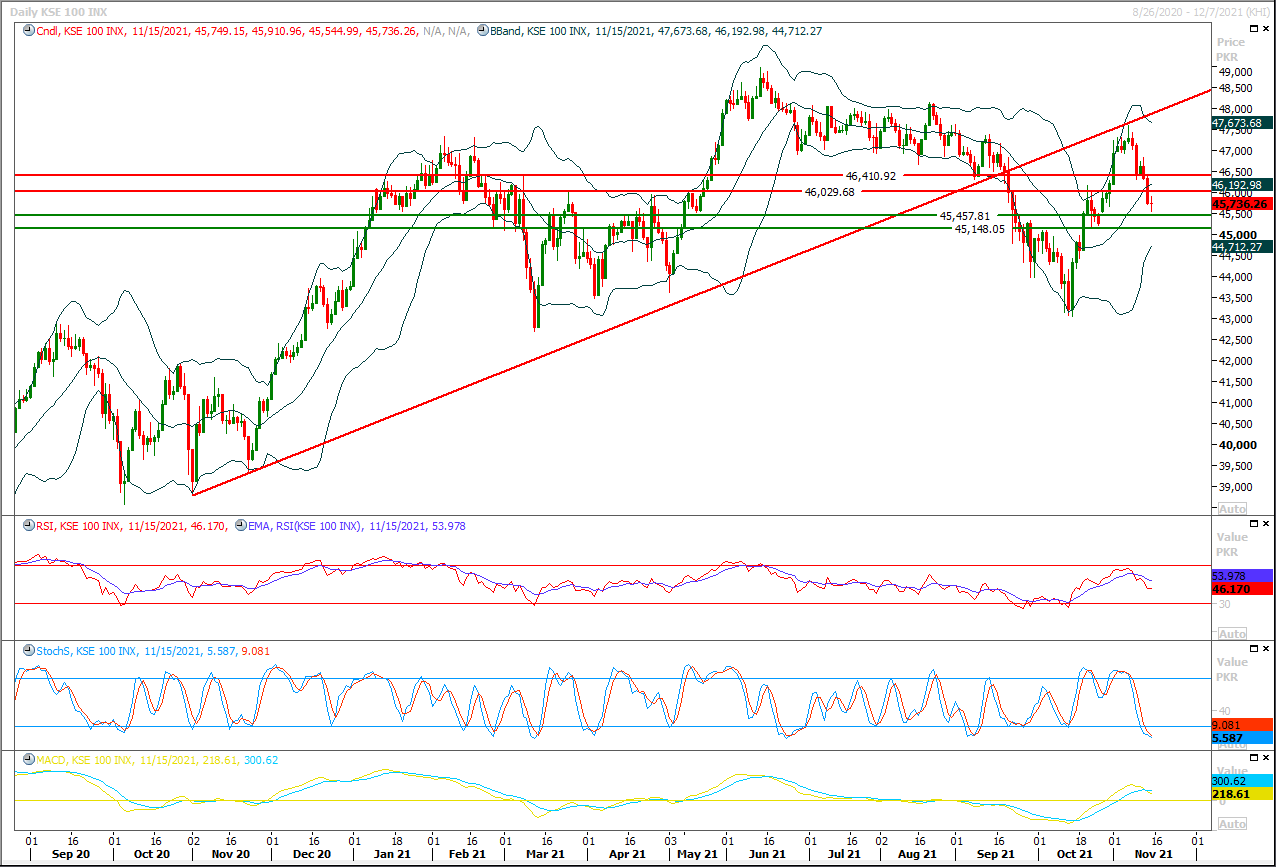This screenshot has width=1276, height=867.
Task: Click the 43,000 price axis tick
Action: pyautogui.click(x=1234, y=319)
